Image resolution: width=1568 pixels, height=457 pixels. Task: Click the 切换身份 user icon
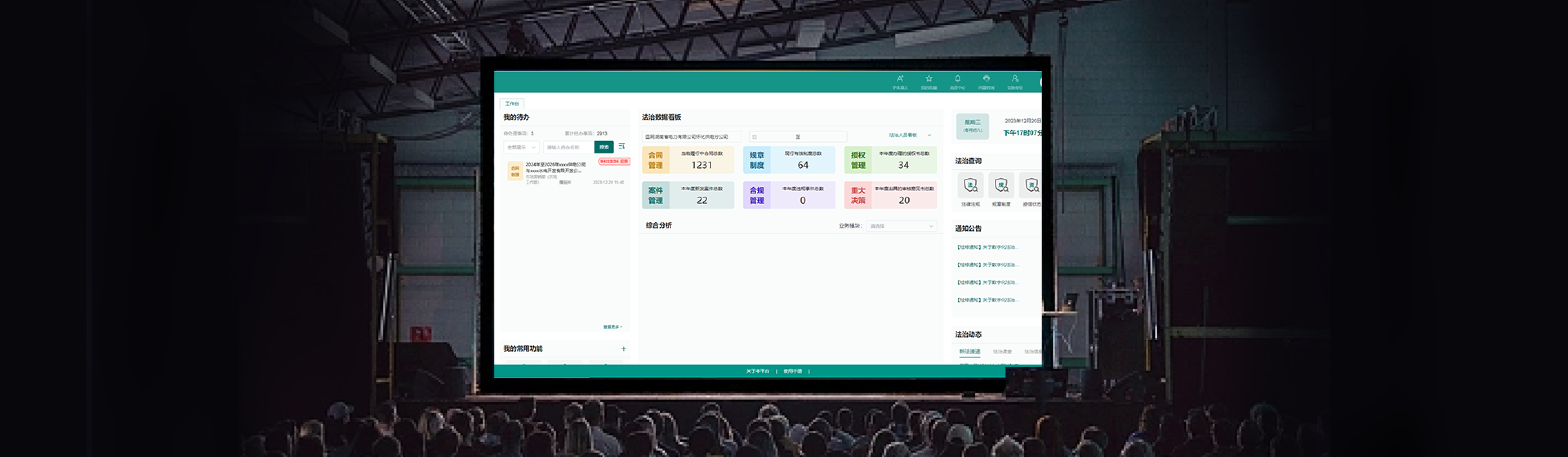1015,79
